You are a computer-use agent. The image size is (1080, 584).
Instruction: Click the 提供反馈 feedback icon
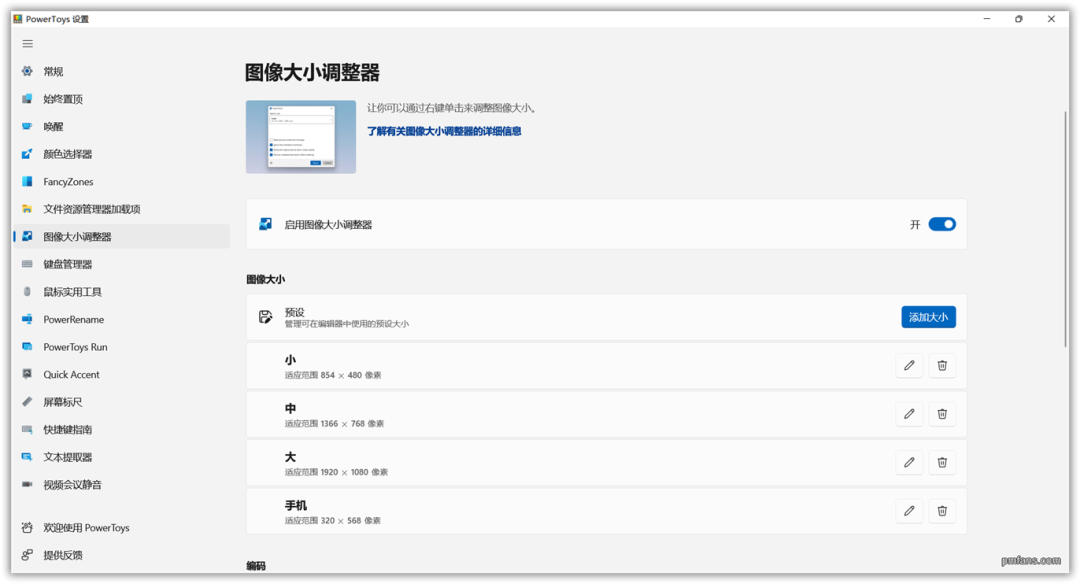pyautogui.click(x=27, y=555)
